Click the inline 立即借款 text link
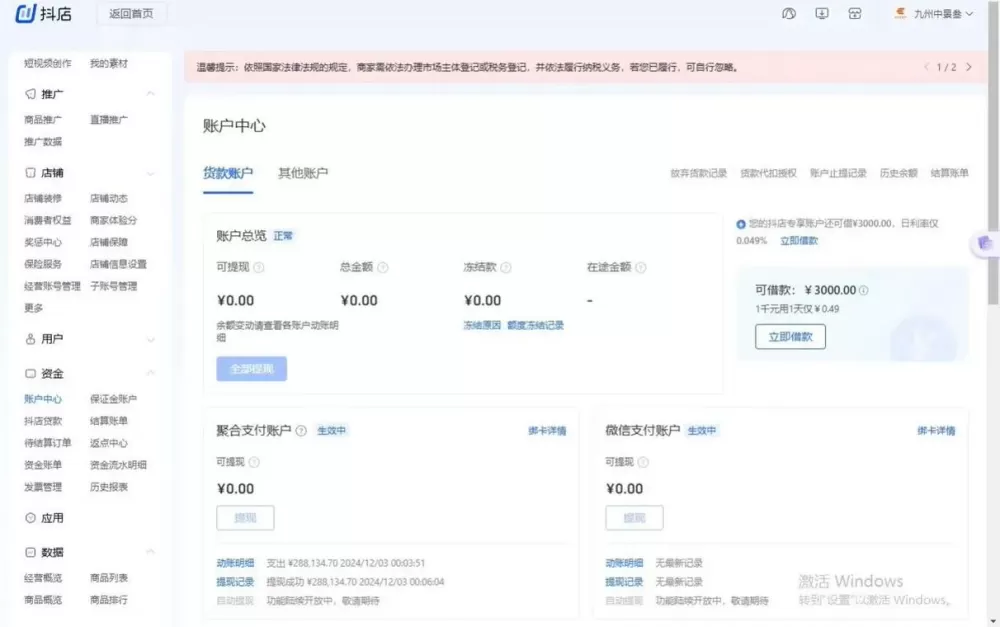 [x=798, y=241]
